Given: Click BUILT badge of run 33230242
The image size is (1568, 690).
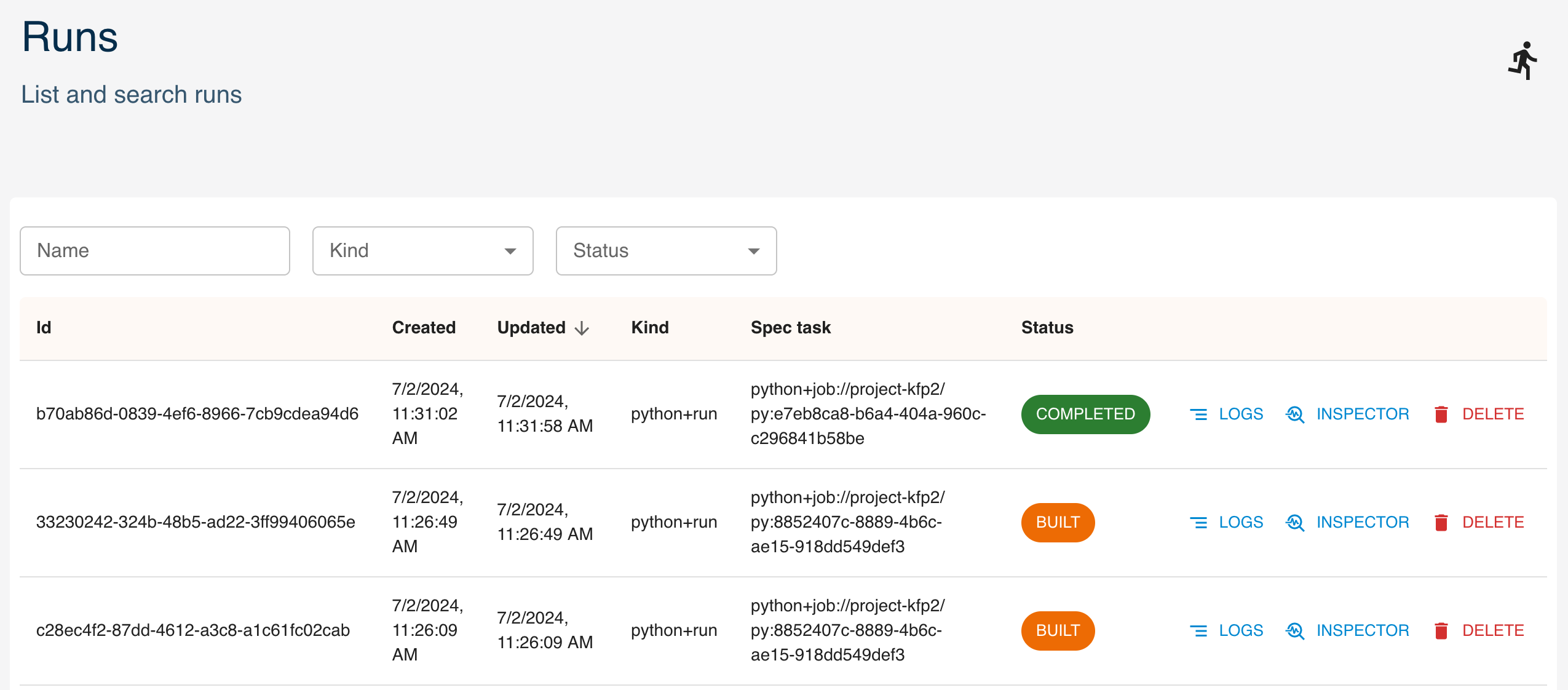Looking at the screenshot, I should pyautogui.click(x=1057, y=523).
